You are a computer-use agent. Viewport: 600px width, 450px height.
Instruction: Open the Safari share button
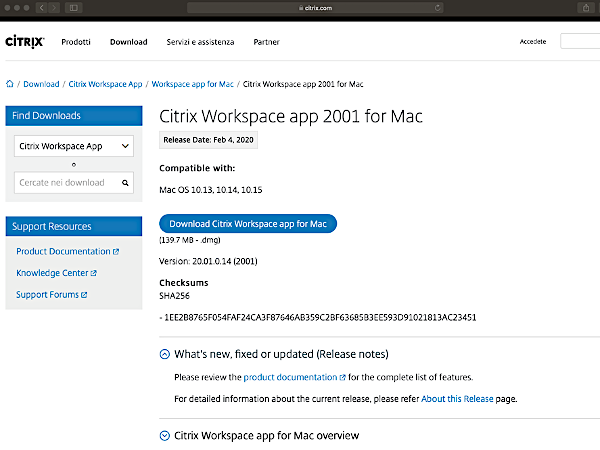coord(586,8)
